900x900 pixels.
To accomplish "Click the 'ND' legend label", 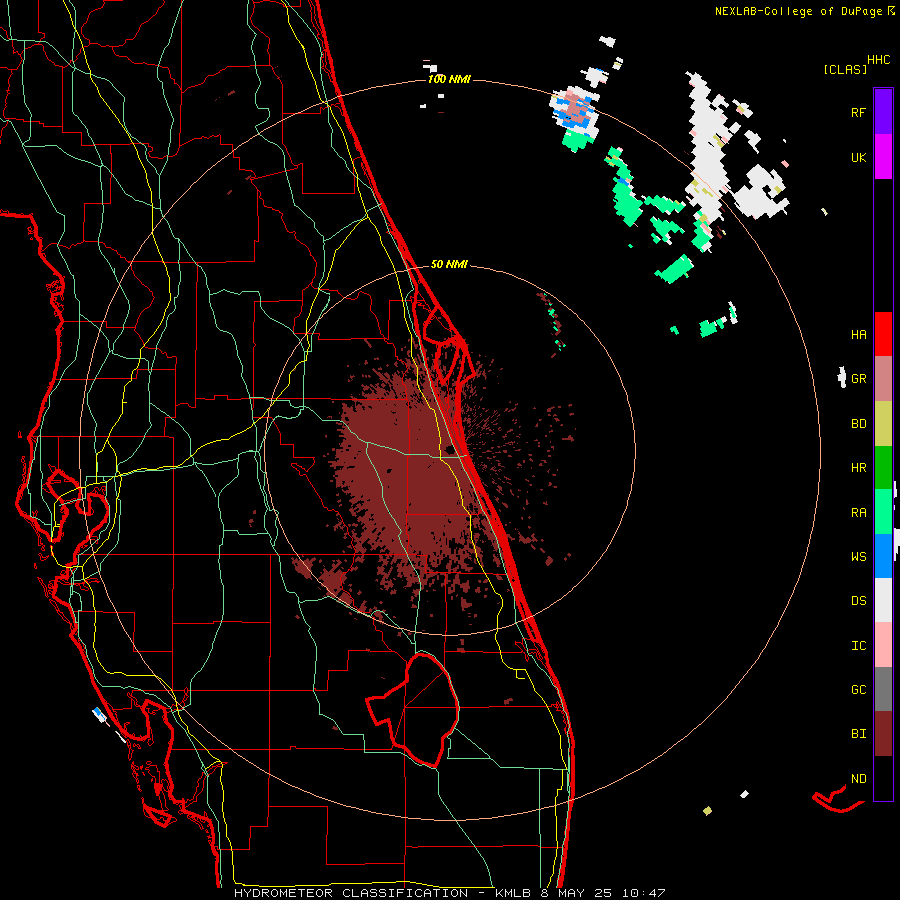I will click(858, 778).
